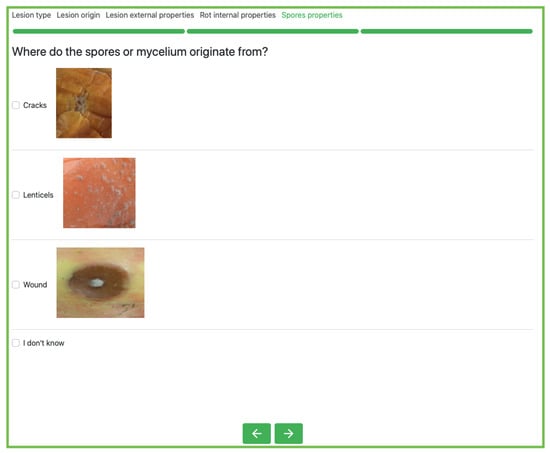
Task: Click the cracked fruit example photo
Action: click(x=84, y=103)
